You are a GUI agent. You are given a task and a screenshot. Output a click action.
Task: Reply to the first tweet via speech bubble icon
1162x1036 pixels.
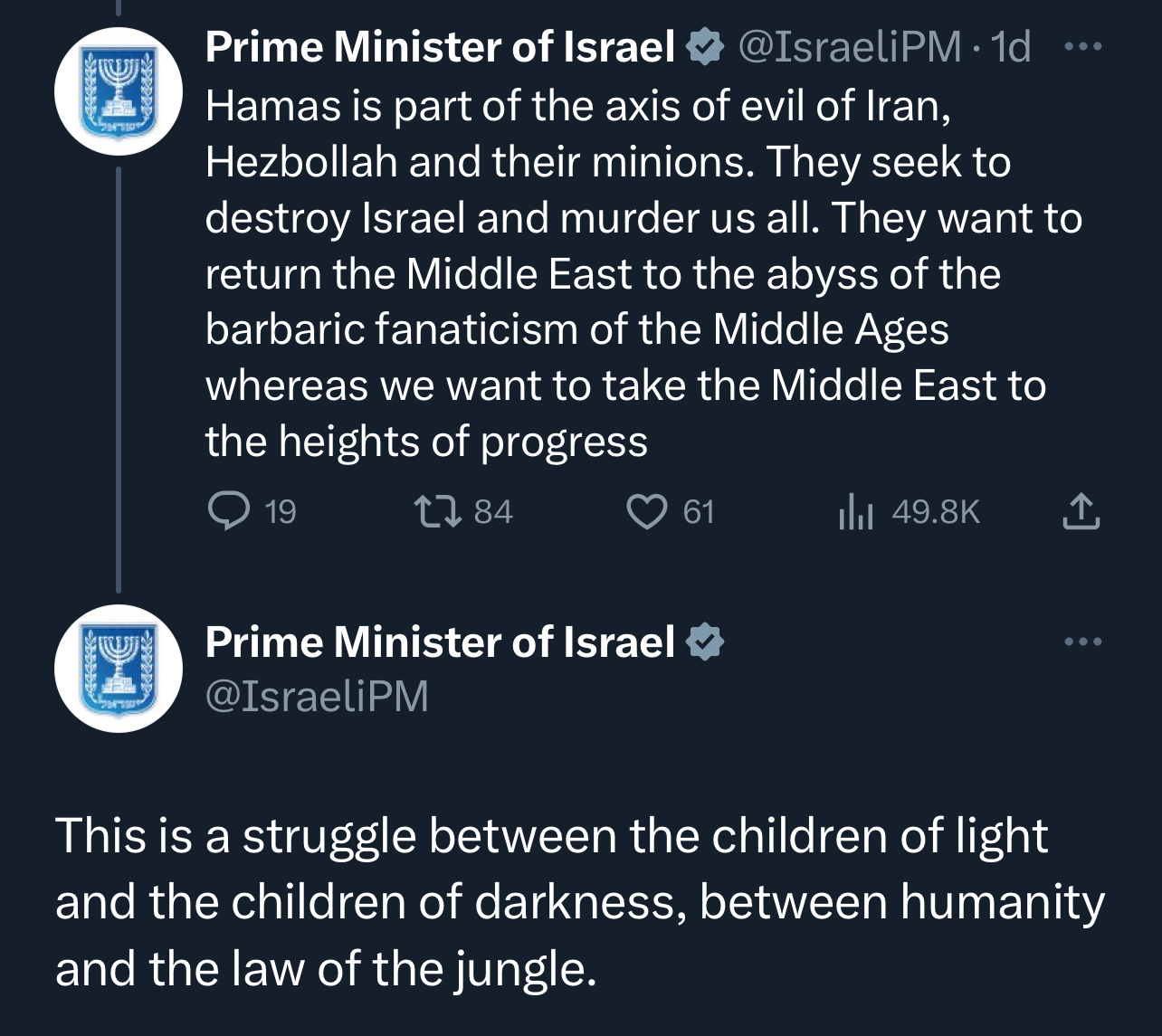(x=224, y=512)
